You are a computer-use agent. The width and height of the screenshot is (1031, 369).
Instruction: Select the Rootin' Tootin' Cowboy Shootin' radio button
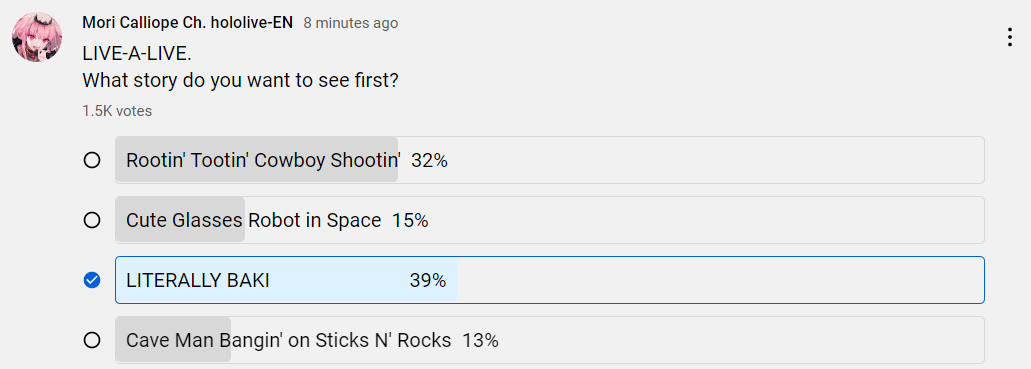click(x=92, y=160)
